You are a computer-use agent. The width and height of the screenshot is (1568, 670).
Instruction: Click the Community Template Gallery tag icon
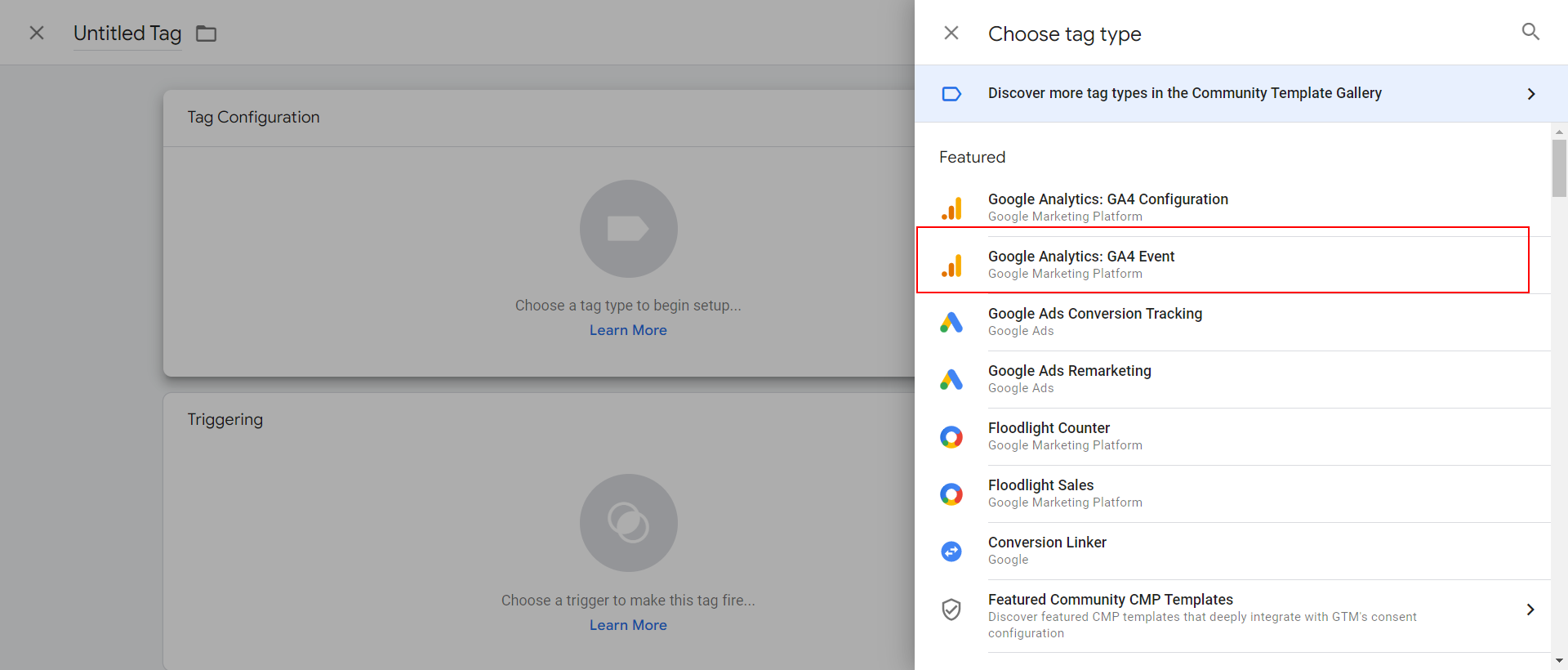tap(951, 94)
